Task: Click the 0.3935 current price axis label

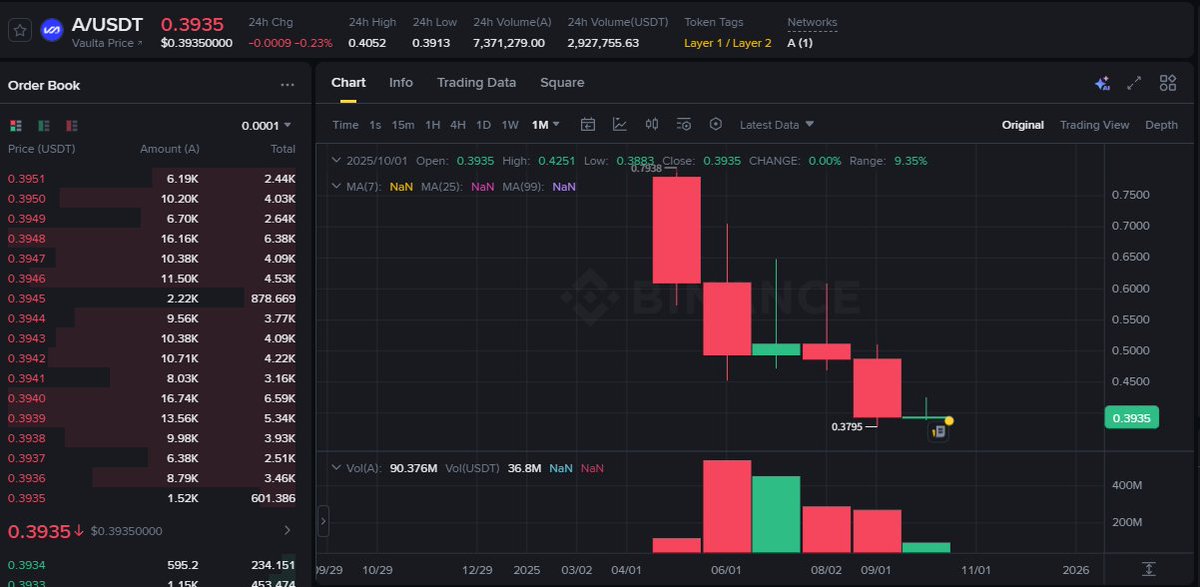Action: tap(1131, 418)
